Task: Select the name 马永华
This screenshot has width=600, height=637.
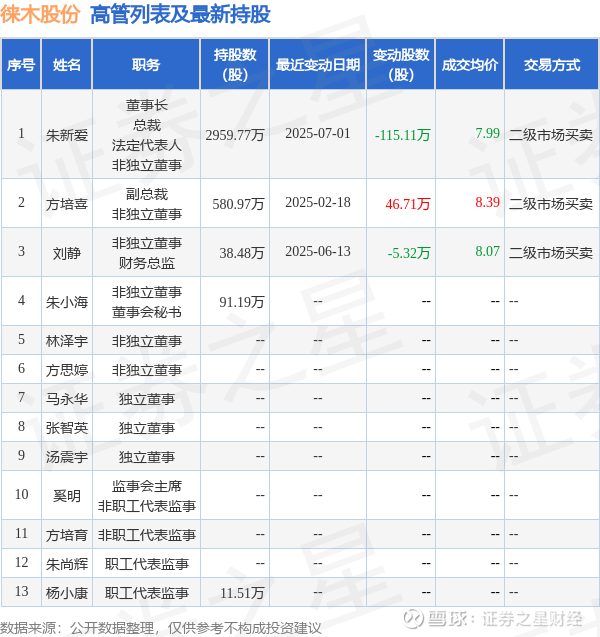Action: (67, 399)
